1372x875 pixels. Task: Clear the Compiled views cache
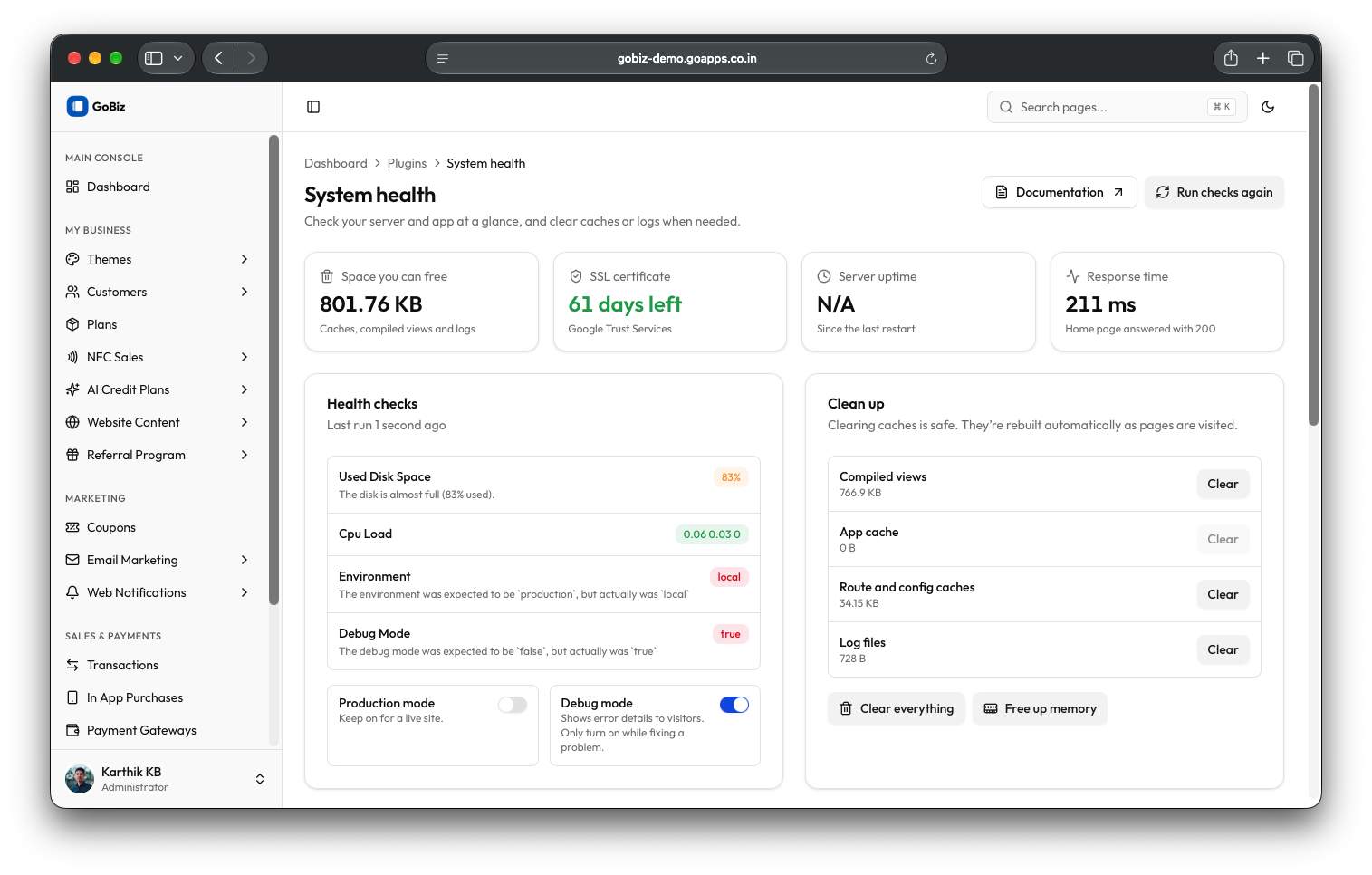tap(1223, 484)
